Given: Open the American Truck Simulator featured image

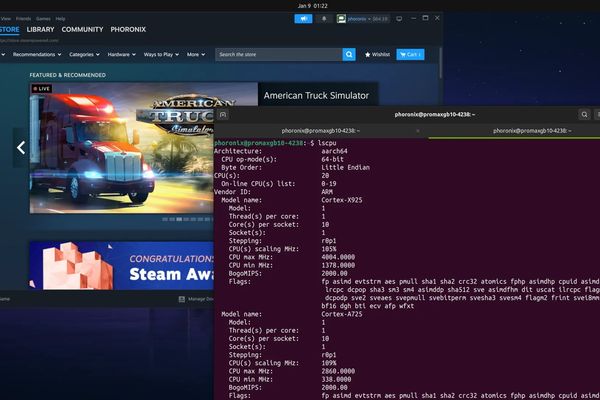Looking at the screenshot, I should coord(122,148).
